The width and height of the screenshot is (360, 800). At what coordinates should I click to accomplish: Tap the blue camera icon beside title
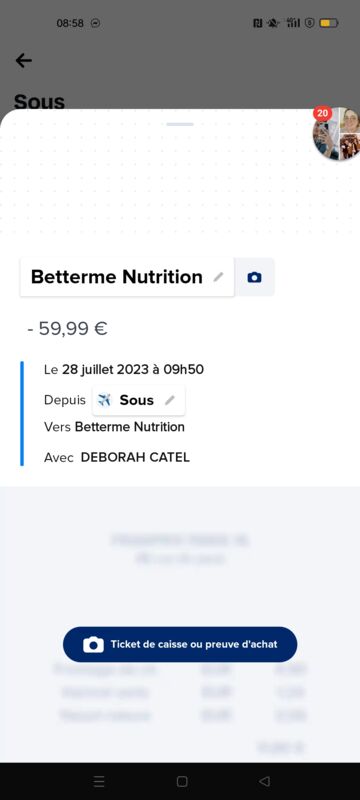(x=254, y=277)
